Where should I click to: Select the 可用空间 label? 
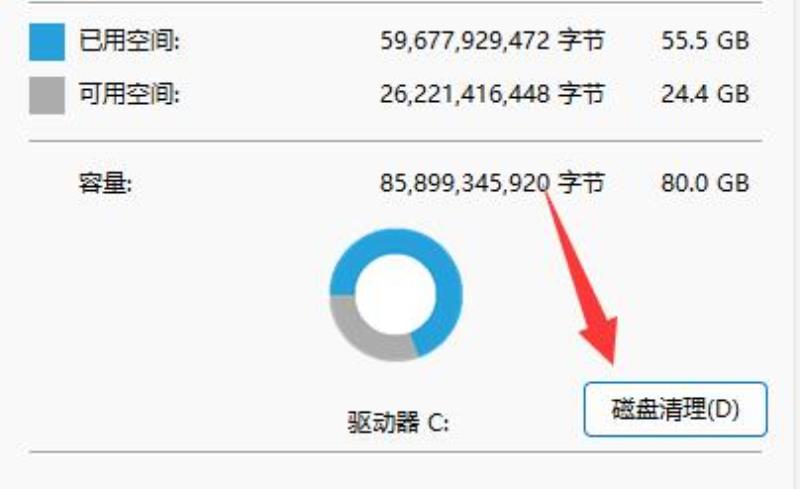click(129, 94)
